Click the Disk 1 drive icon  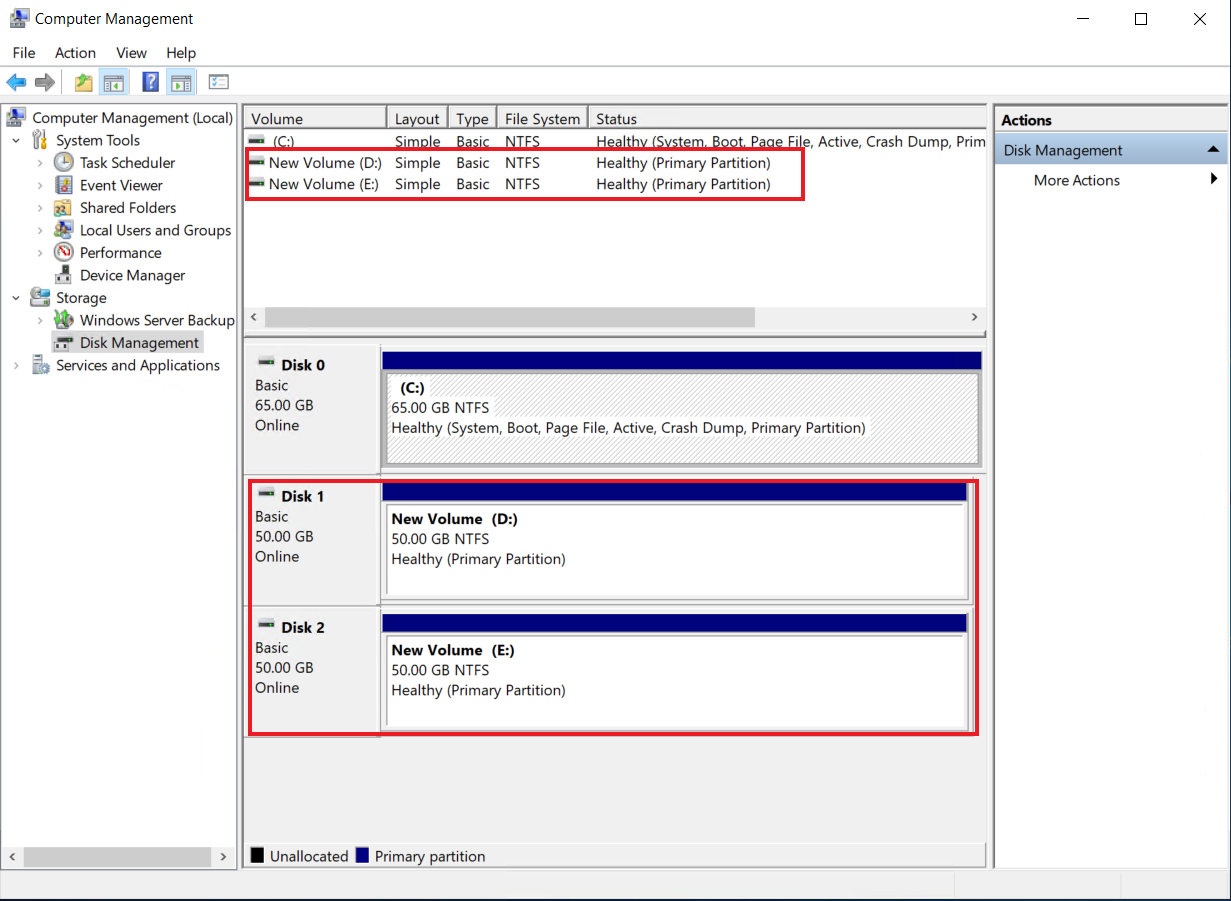click(266, 492)
